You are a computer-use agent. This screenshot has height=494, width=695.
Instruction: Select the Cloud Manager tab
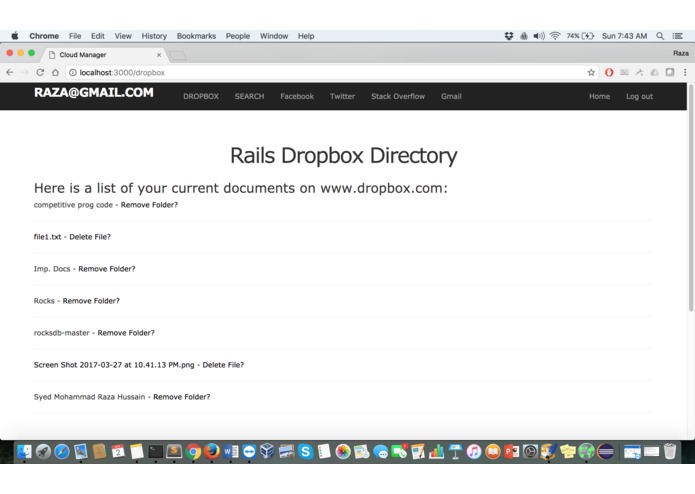click(x=104, y=54)
